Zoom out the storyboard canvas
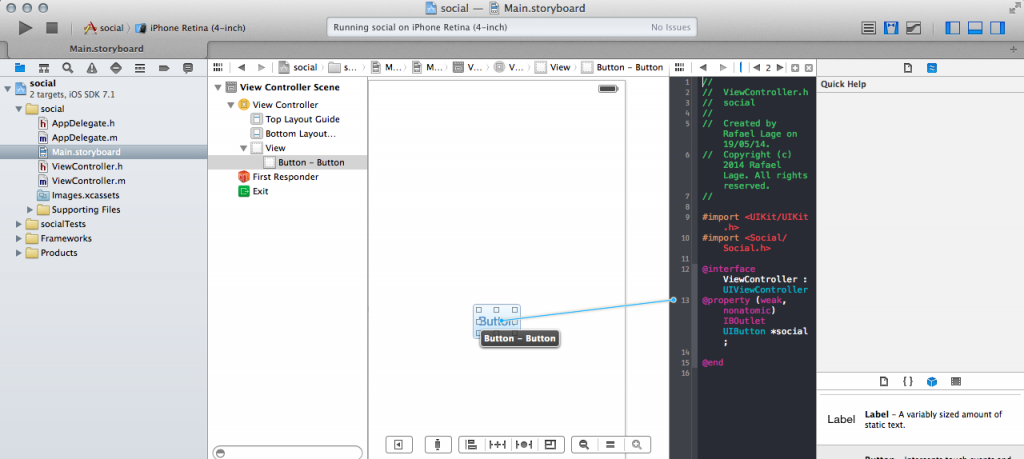Viewport: 1024px width, 459px height. pos(583,444)
